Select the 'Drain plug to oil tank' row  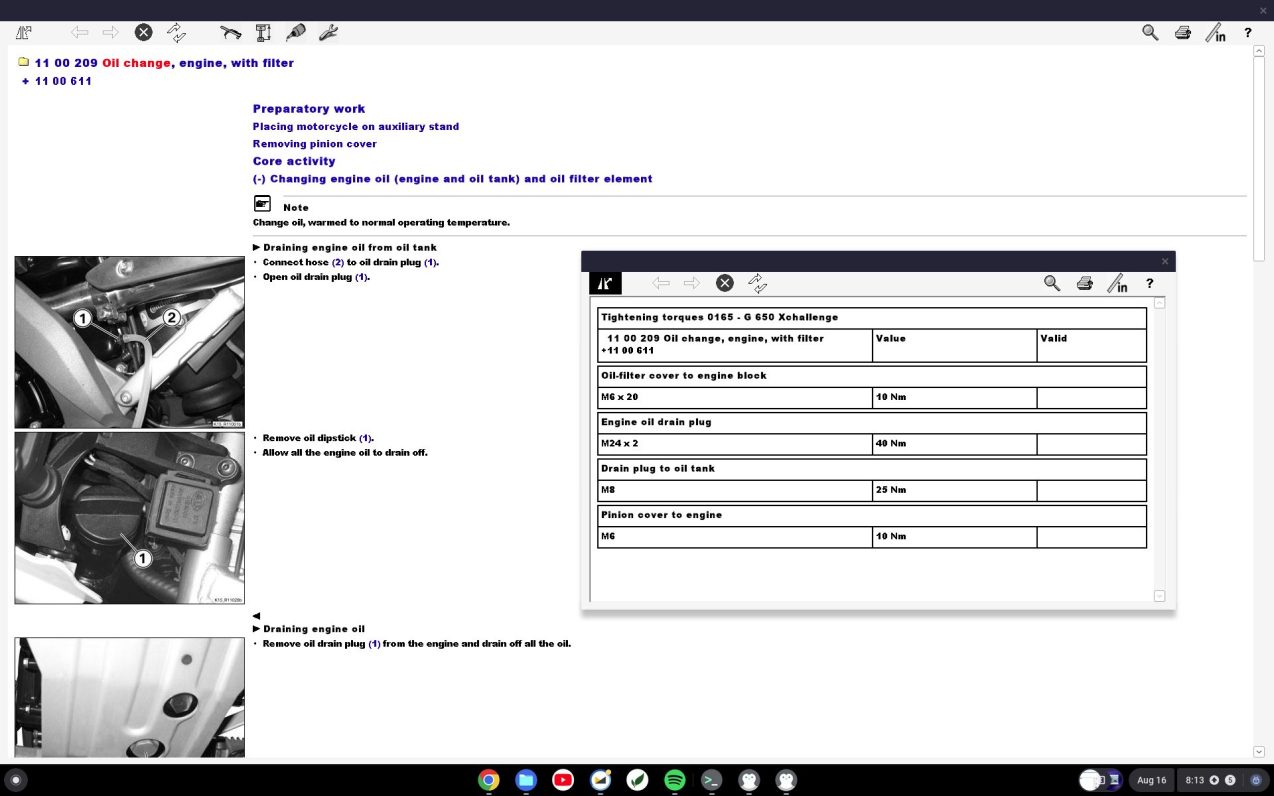[872, 468]
